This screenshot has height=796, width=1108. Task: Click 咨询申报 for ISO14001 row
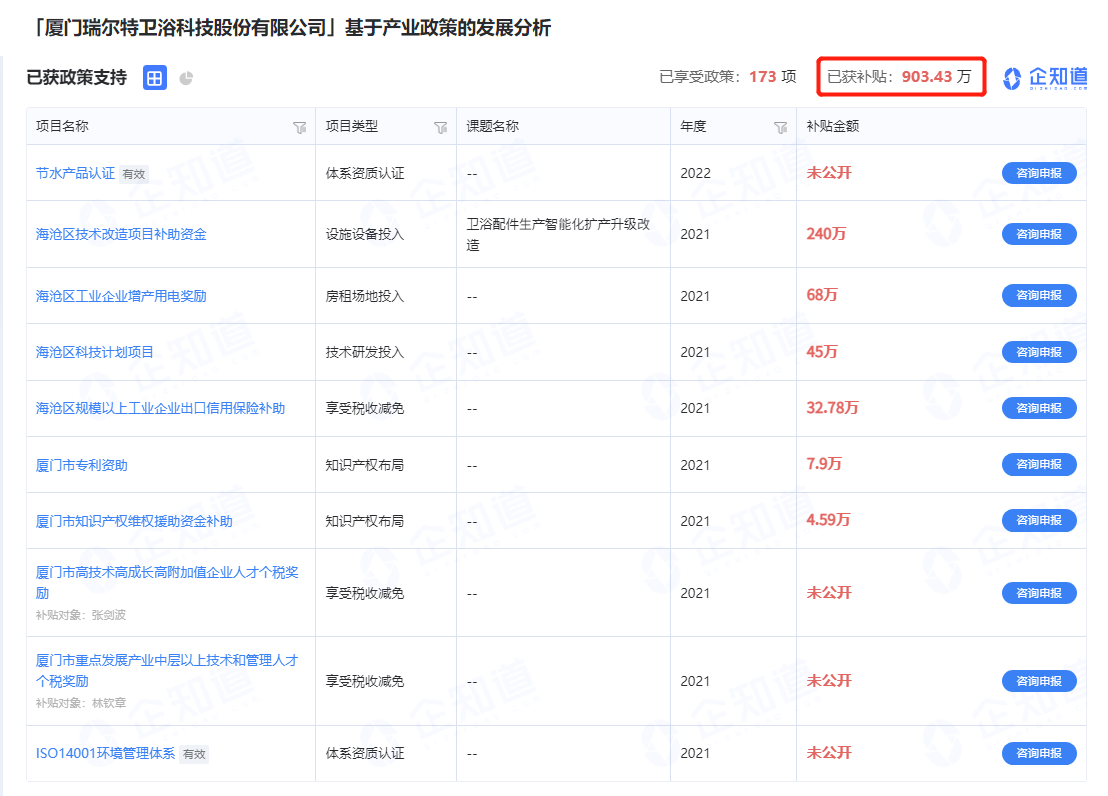click(1039, 754)
